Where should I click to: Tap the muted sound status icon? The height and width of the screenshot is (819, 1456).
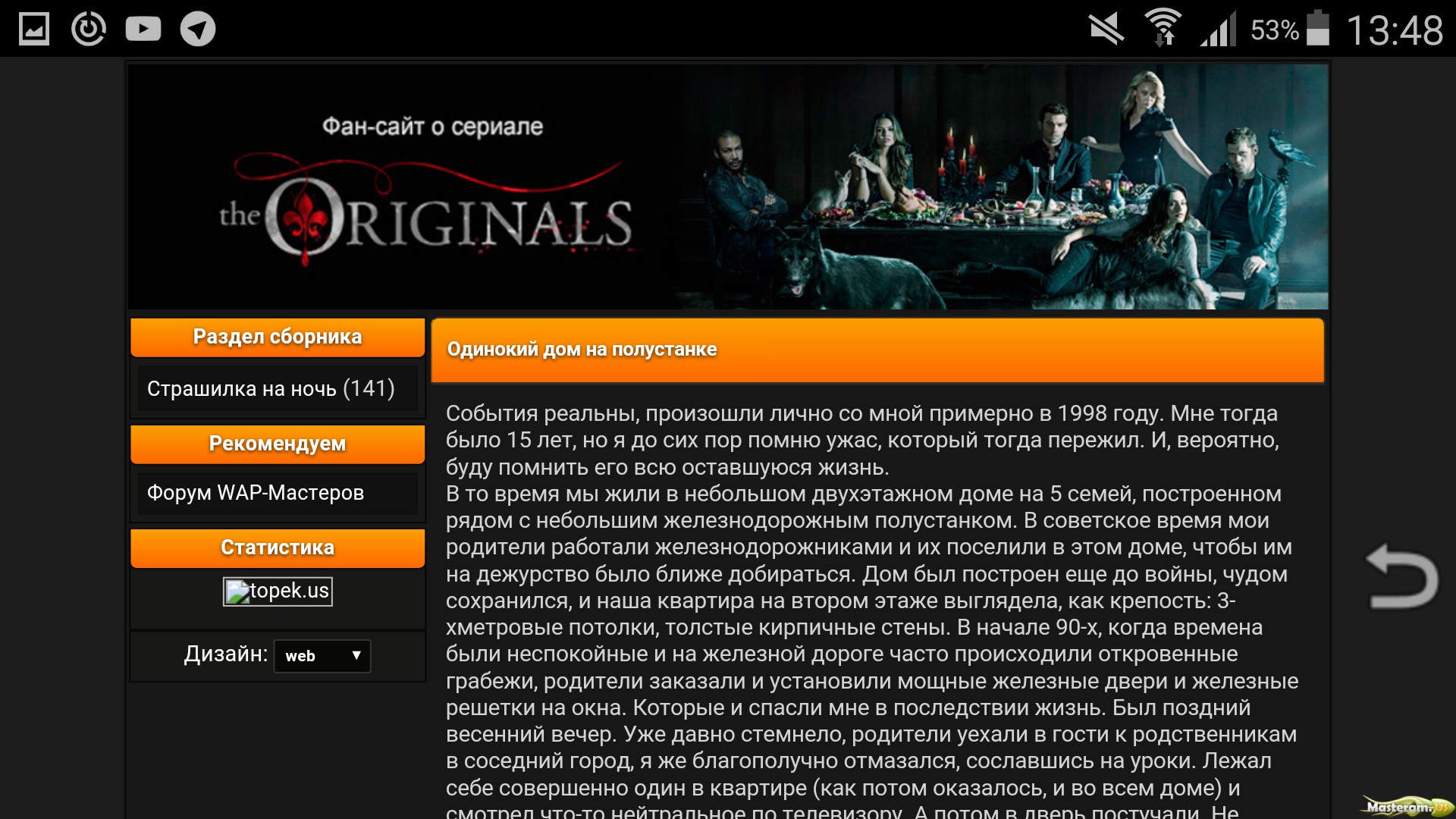tap(1107, 29)
